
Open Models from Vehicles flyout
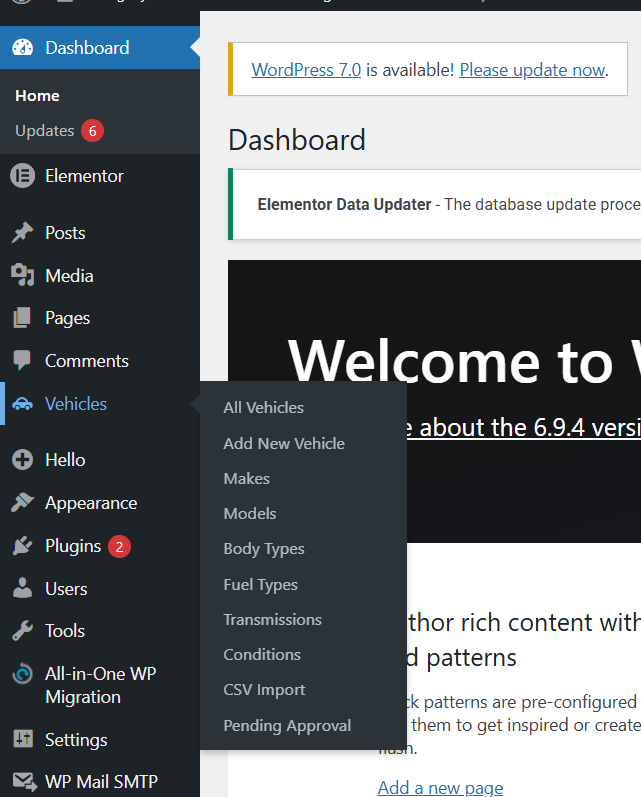pyautogui.click(x=250, y=513)
